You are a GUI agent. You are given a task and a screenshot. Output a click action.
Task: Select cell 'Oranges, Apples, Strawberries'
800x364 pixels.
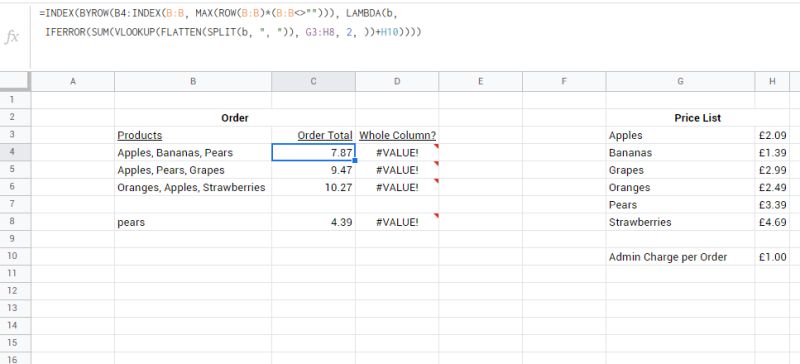[193, 187]
